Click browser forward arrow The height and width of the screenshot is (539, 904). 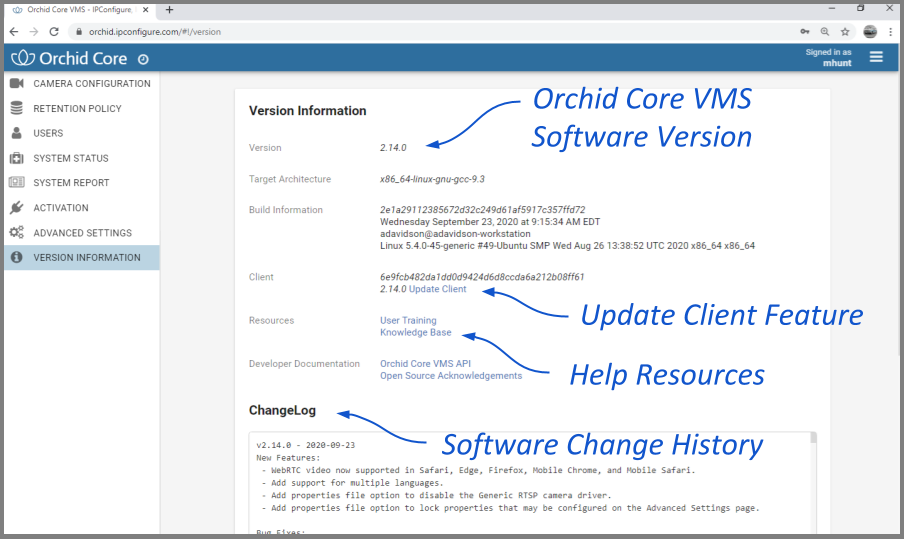pyautogui.click(x=34, y=32)
